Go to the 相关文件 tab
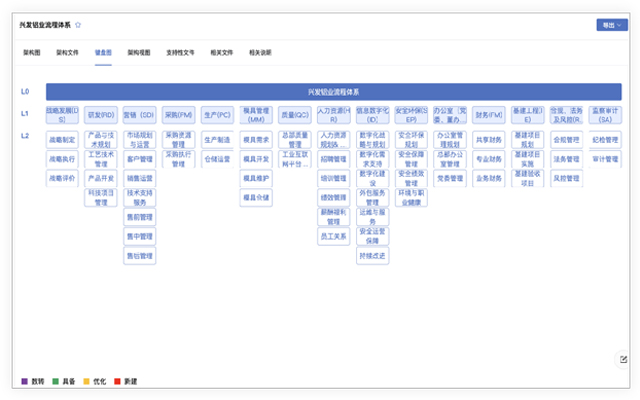 (222, 52)
